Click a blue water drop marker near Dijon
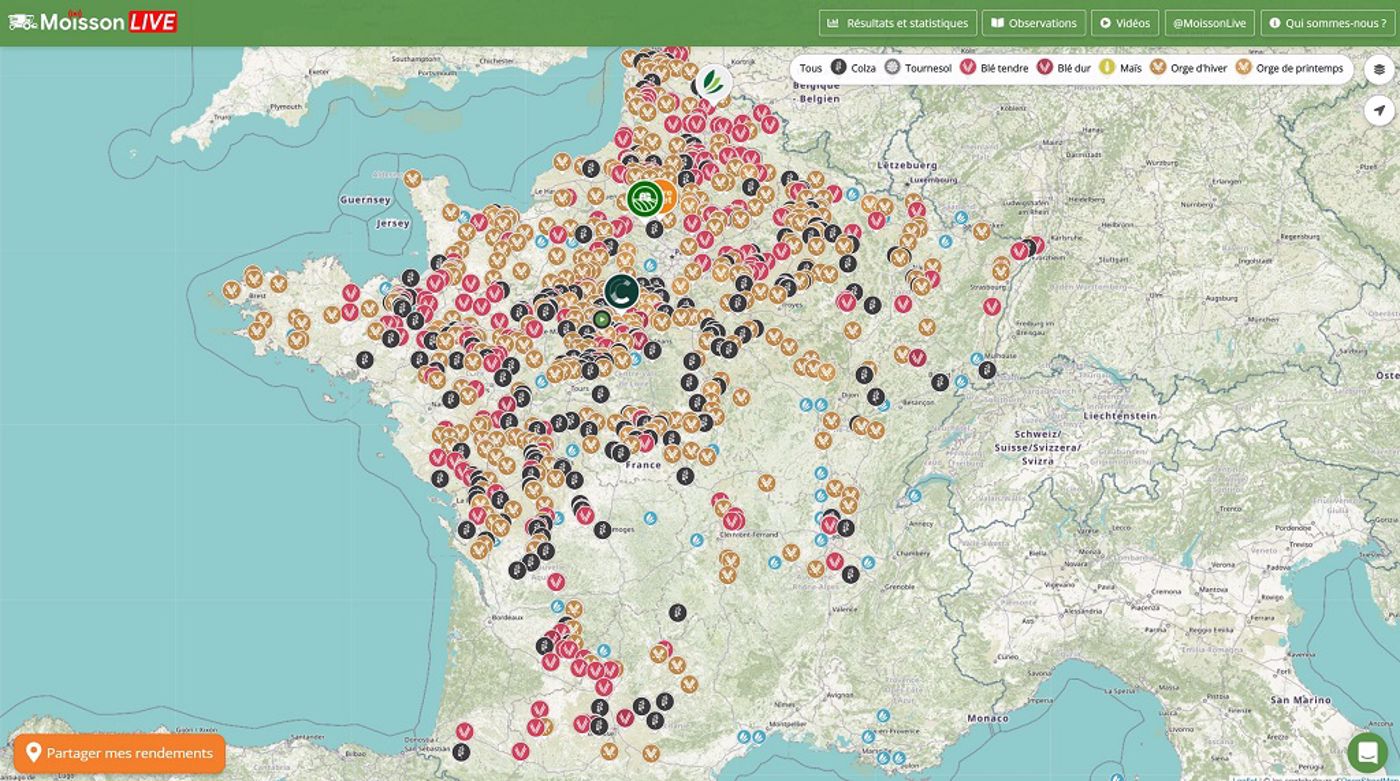Screen dimensions: 1400x781 [822, 404]
